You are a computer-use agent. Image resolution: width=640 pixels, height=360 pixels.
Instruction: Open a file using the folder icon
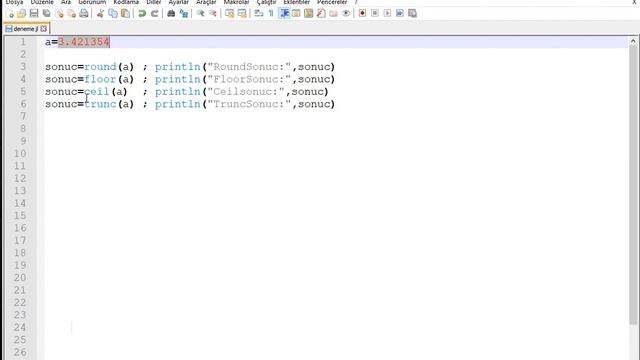pyautogui.click(x=22, y=13)
